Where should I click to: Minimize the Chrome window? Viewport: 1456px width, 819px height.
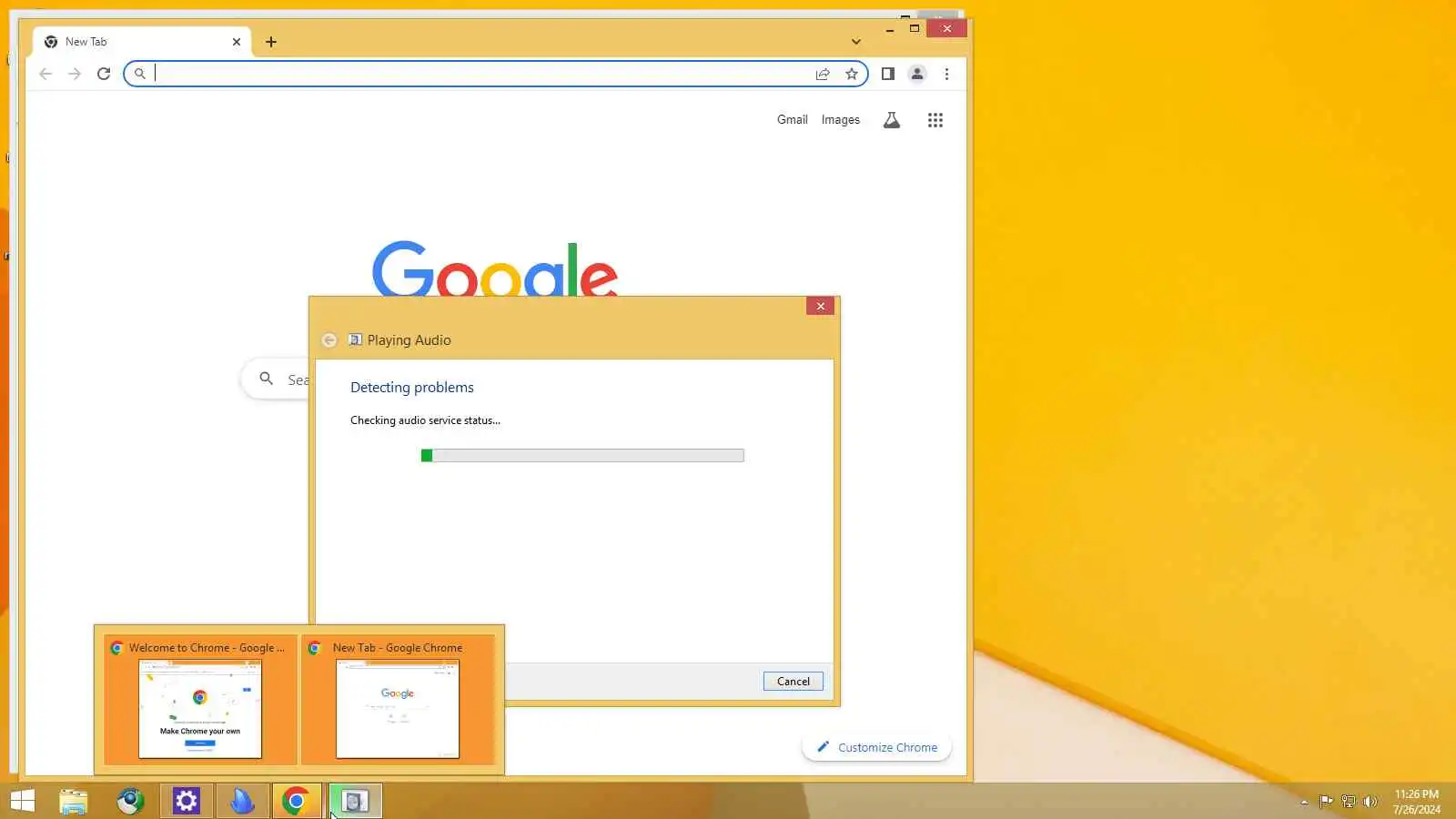pyautogui.click(x=890, y=29)
